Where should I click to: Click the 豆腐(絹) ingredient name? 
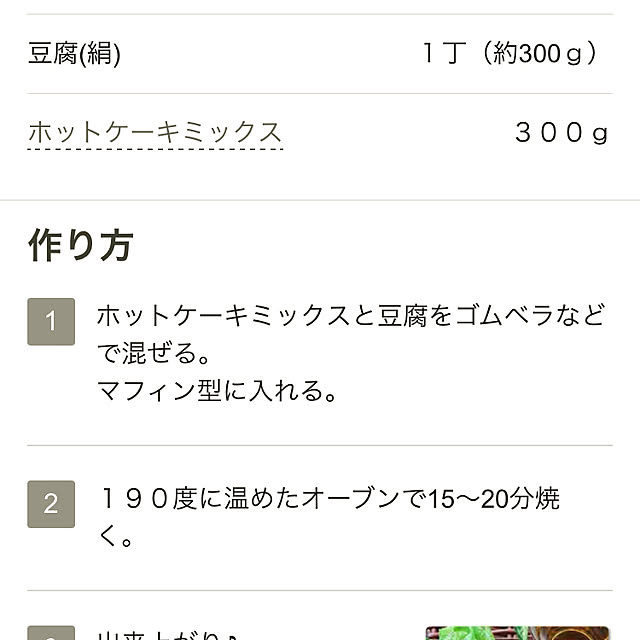pos(75,53)
